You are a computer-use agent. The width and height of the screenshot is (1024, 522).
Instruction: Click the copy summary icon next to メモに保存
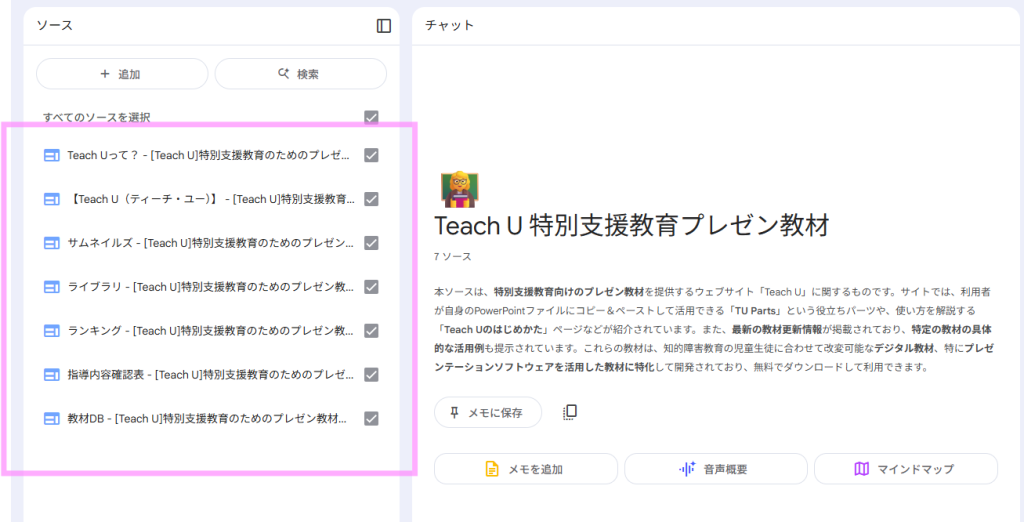569,412
